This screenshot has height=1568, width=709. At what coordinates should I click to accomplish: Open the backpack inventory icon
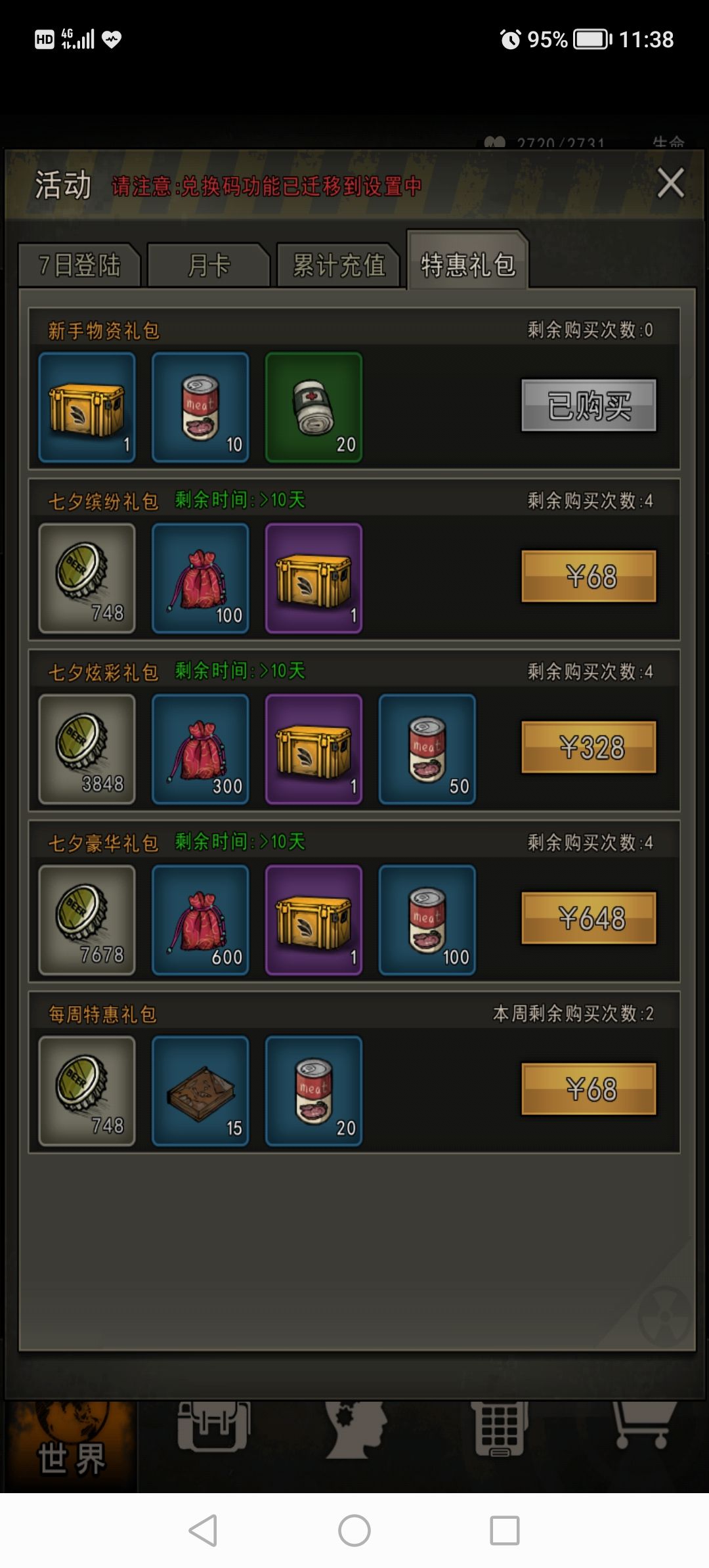click(x=213, y=1426)
